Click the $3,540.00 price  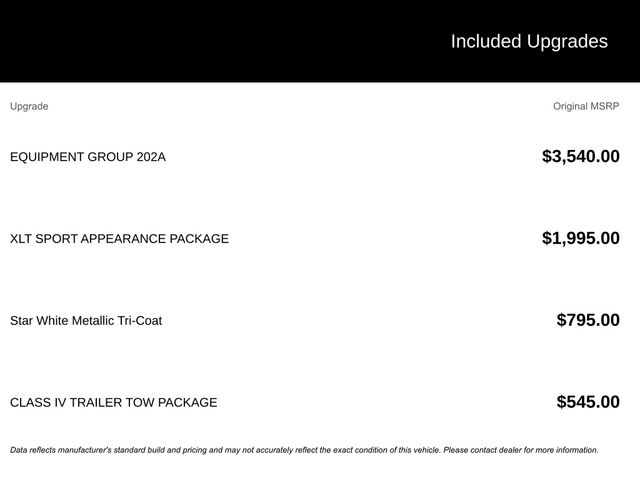tap(580, 156)
